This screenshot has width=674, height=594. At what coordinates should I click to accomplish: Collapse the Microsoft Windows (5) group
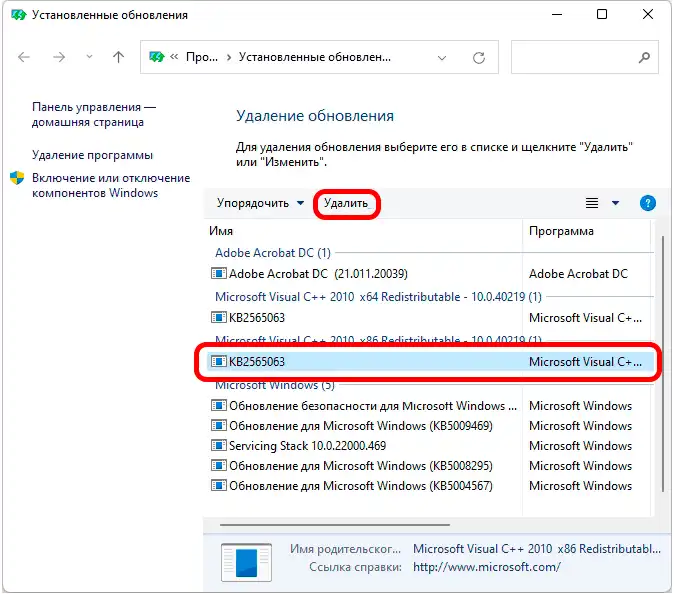(x=275, y=385)
